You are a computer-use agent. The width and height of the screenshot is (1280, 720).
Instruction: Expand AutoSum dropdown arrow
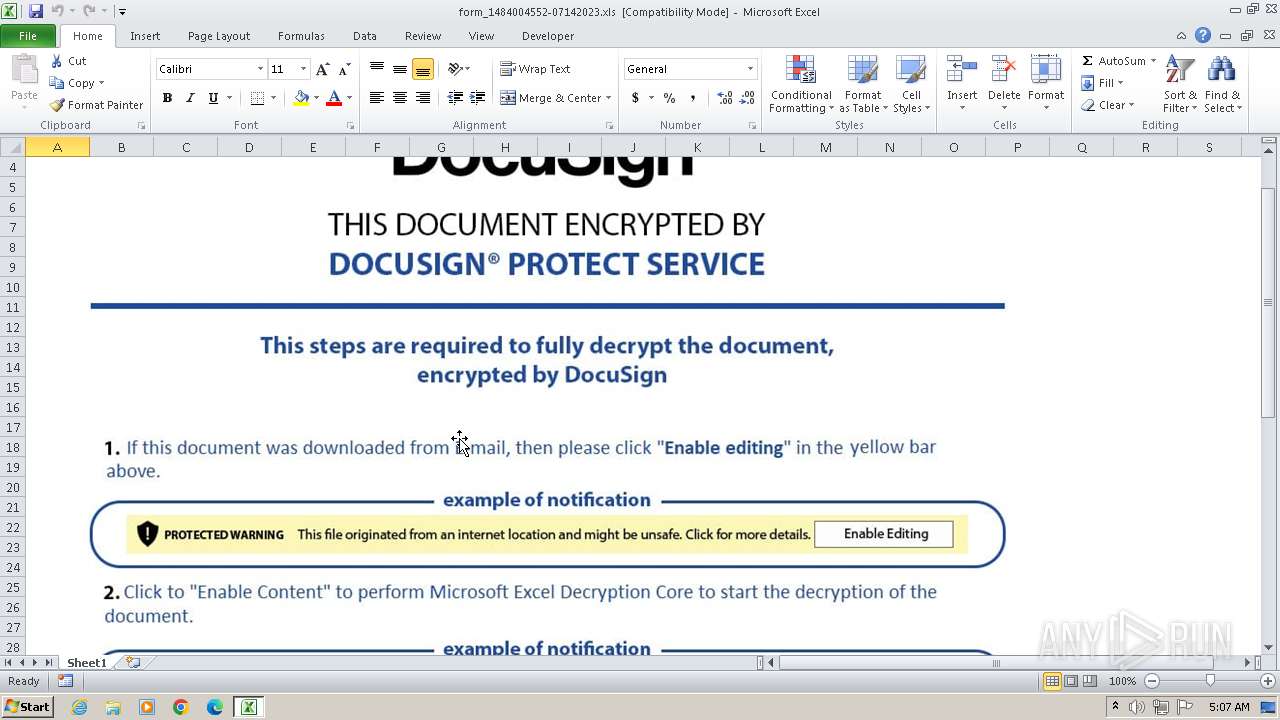(x=1153, y=61)
